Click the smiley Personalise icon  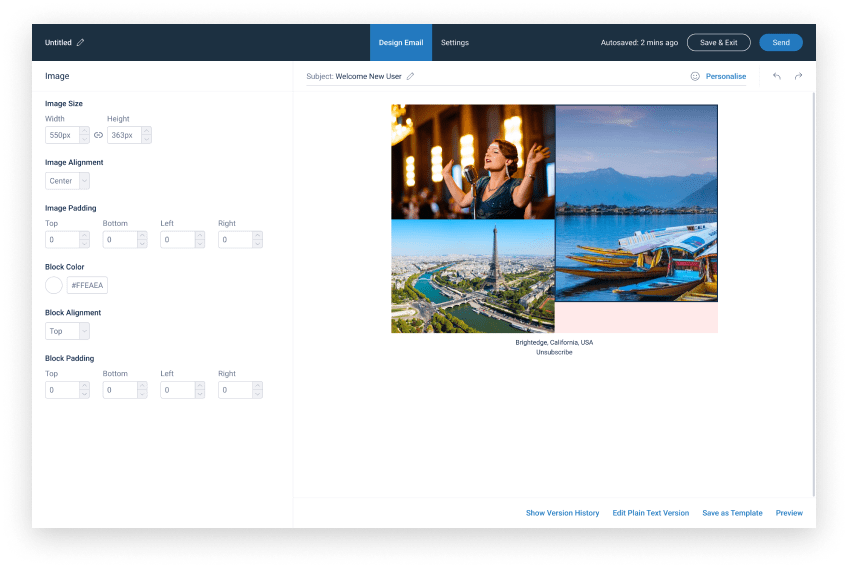pos(695,76)
